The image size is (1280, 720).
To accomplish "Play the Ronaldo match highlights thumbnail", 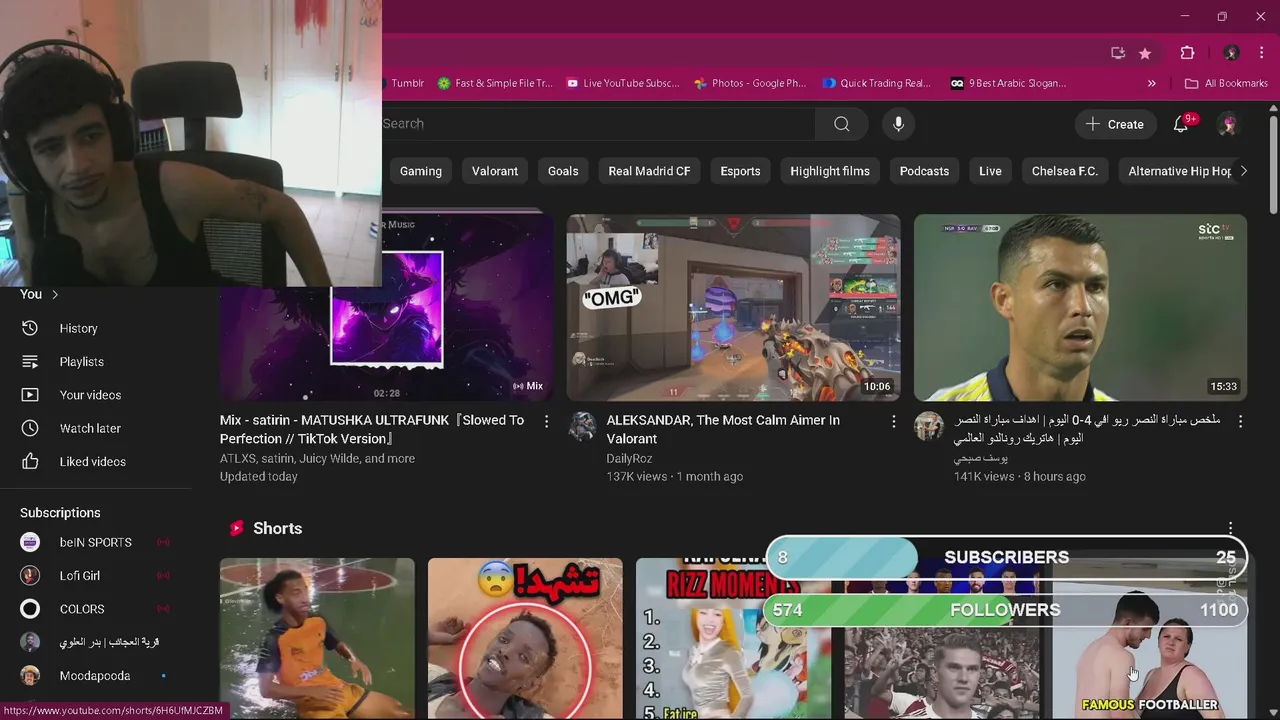I will 1080,307.
